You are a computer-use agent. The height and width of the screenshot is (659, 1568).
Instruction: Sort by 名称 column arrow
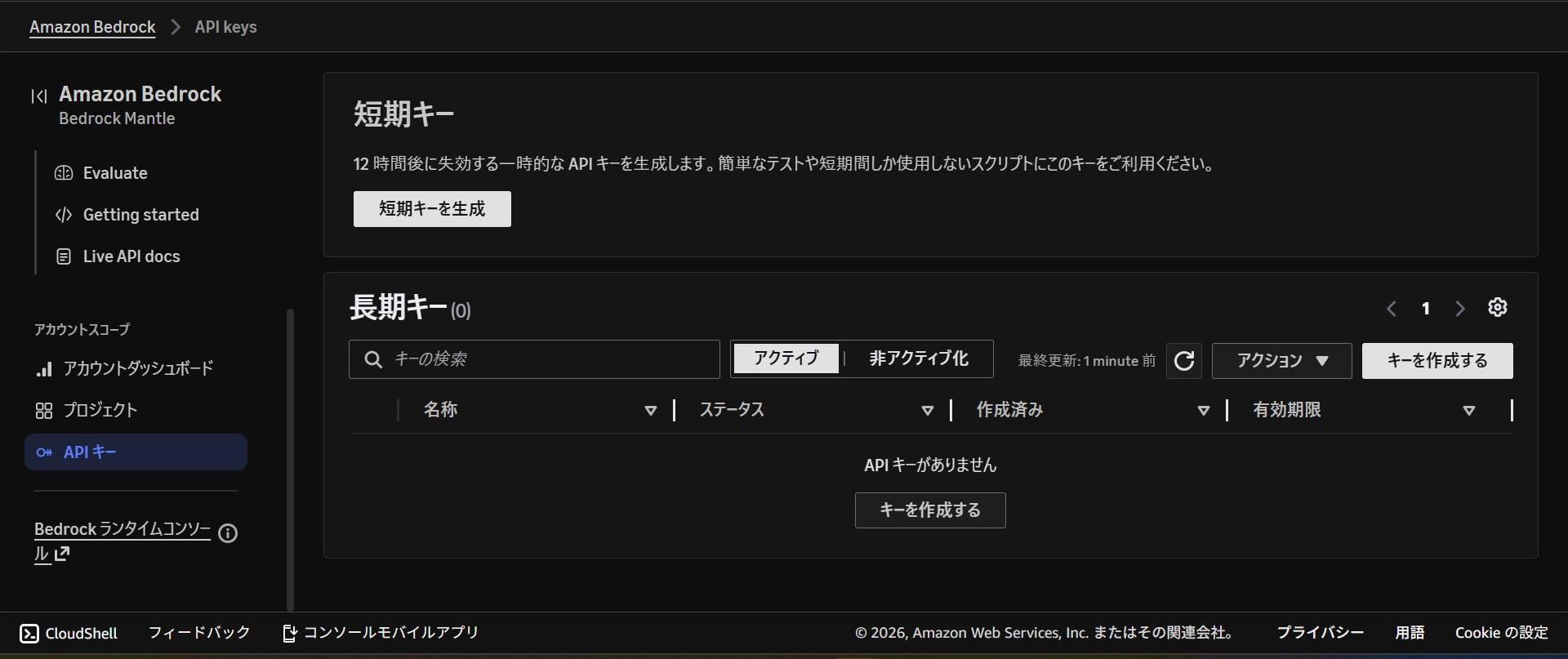[x=651, y=410]
